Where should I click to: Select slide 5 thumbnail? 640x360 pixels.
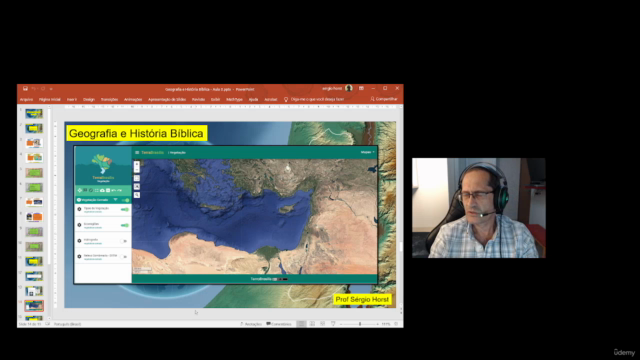(34, 173)
